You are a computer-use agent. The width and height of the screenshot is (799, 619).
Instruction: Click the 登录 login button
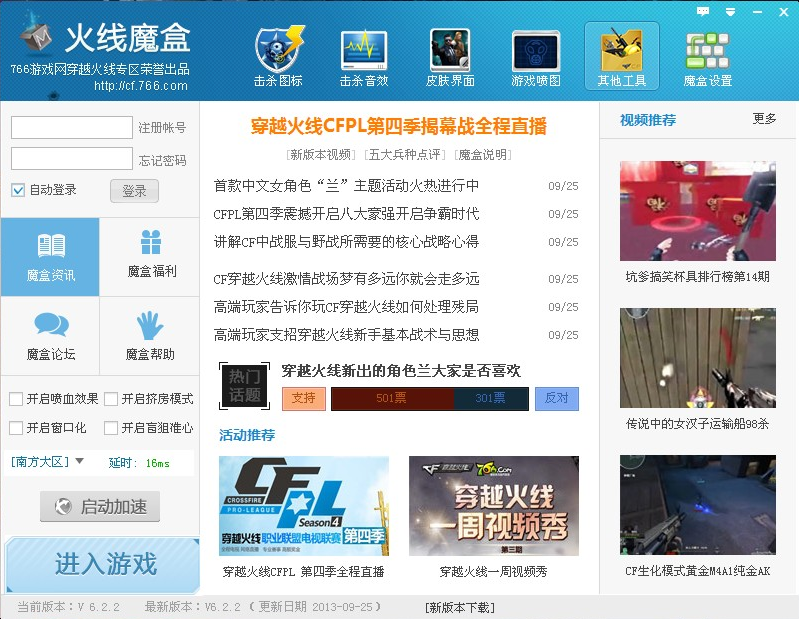coord(135,191)
